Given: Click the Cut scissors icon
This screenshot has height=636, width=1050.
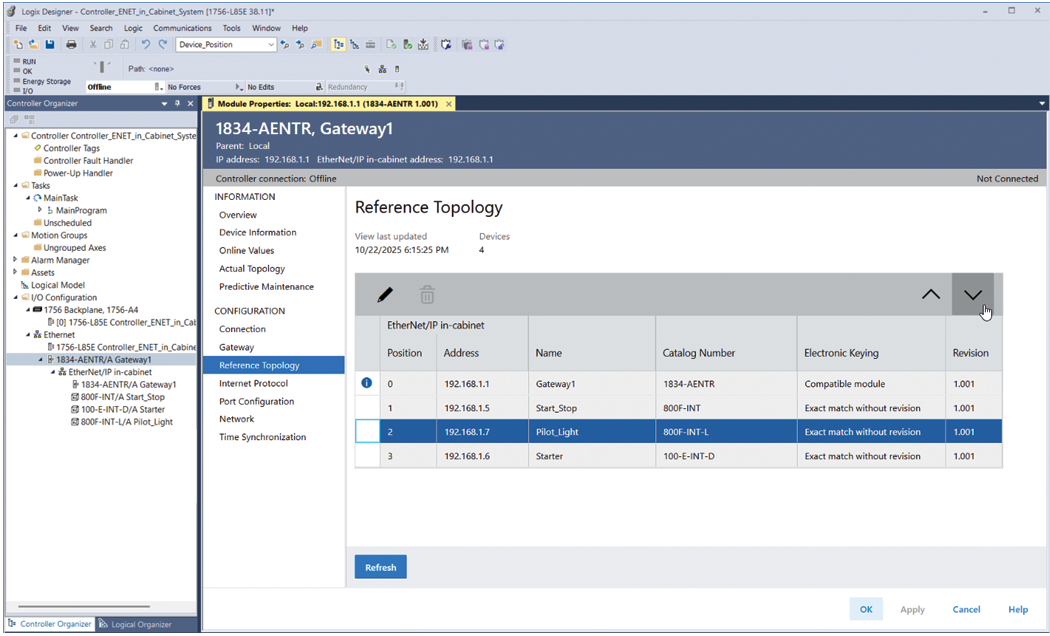Looking at the screenshot, I should pyautogui.click(x=93, y=45).
